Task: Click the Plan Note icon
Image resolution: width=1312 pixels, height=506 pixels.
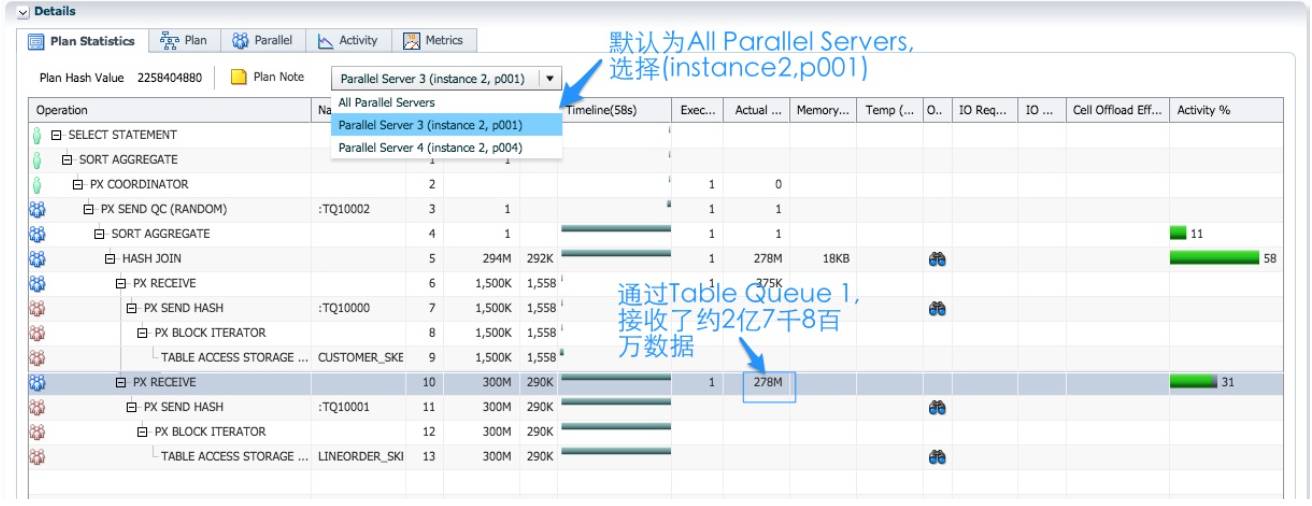Action: (x=239, y=77)
